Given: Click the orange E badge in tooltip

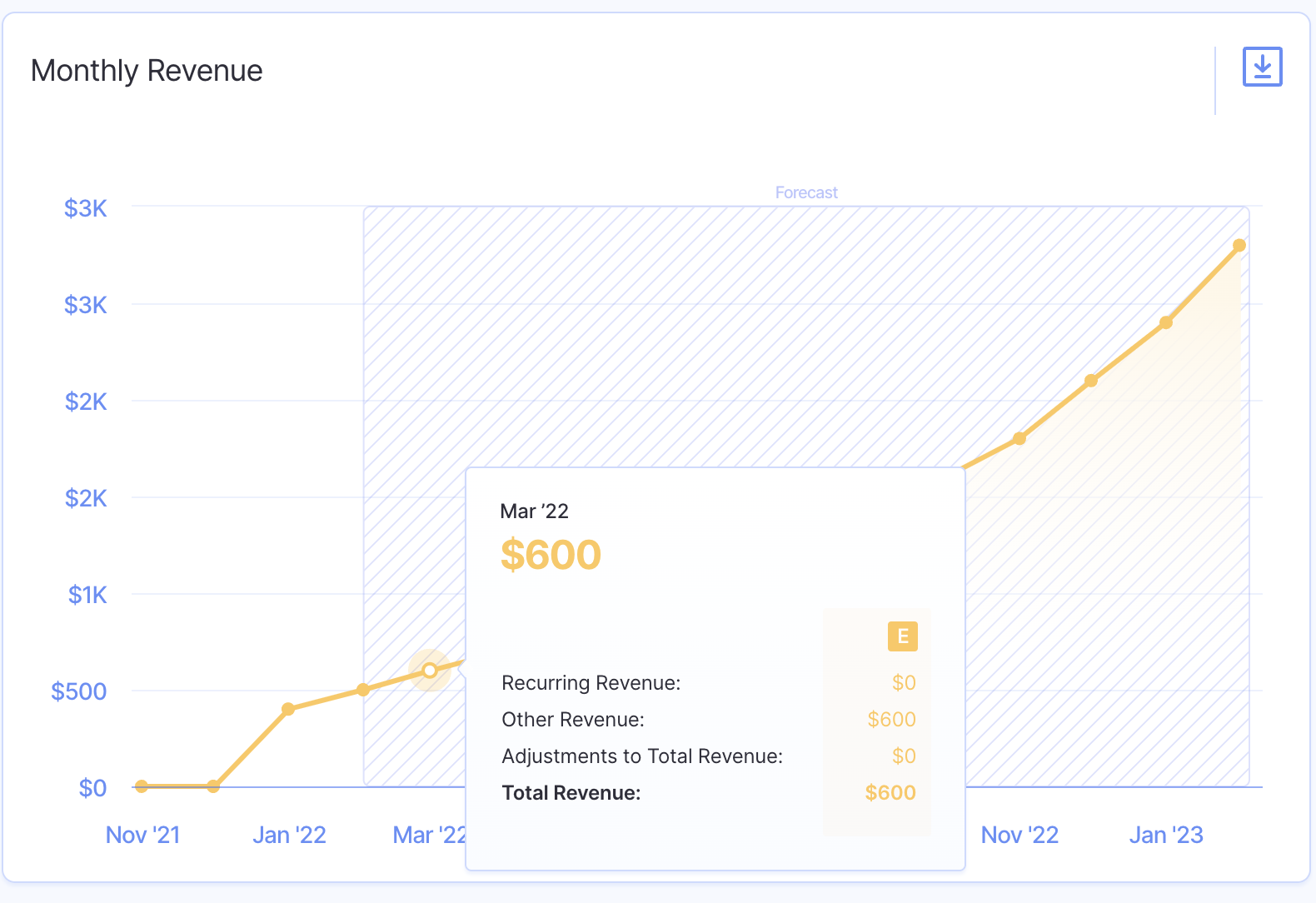Looking at the screenshot, I should click(902, 636).
